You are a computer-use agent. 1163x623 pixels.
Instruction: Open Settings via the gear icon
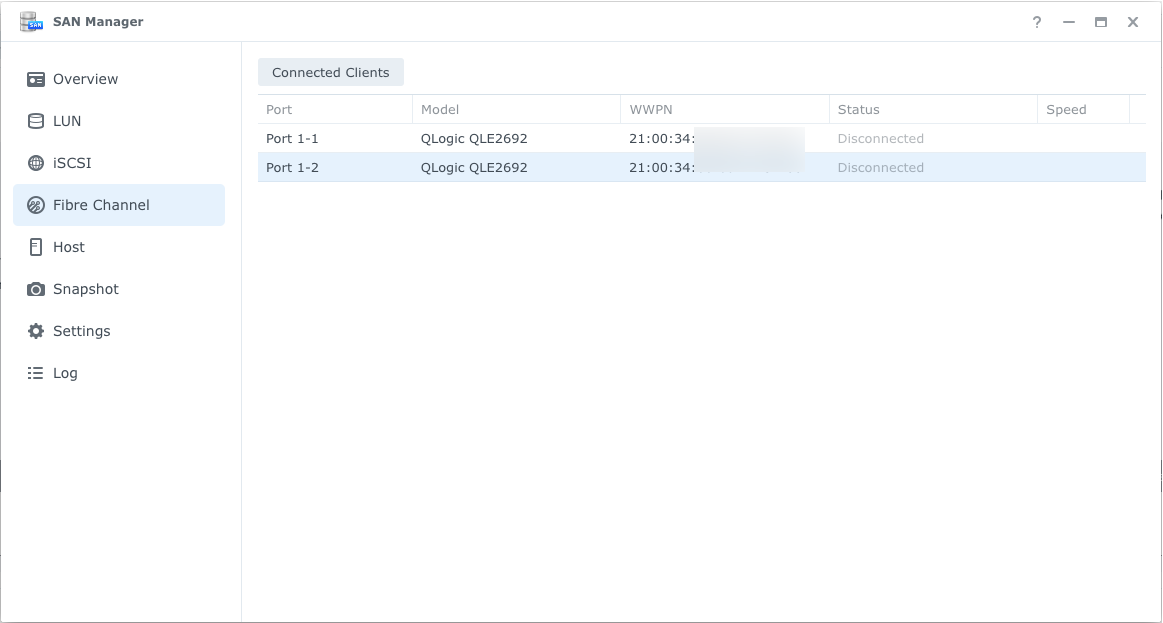tap(35, 331)
